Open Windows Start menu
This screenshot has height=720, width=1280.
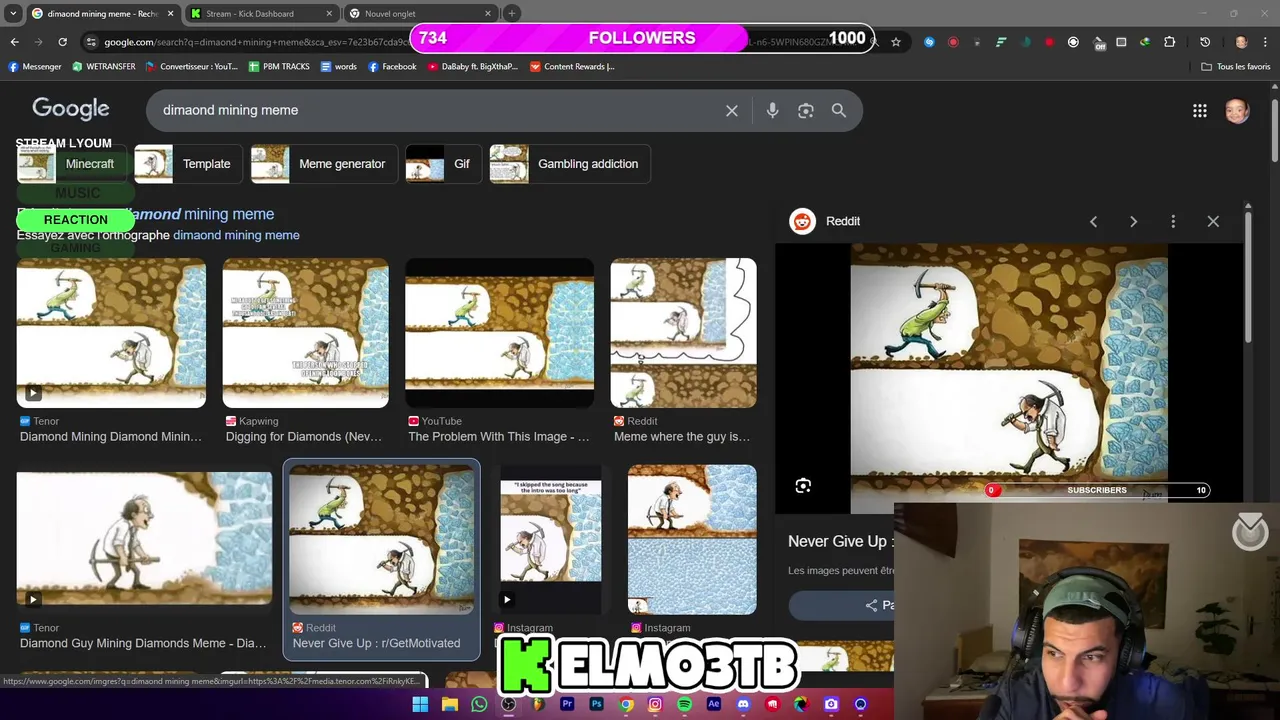(x=420, y=704)
